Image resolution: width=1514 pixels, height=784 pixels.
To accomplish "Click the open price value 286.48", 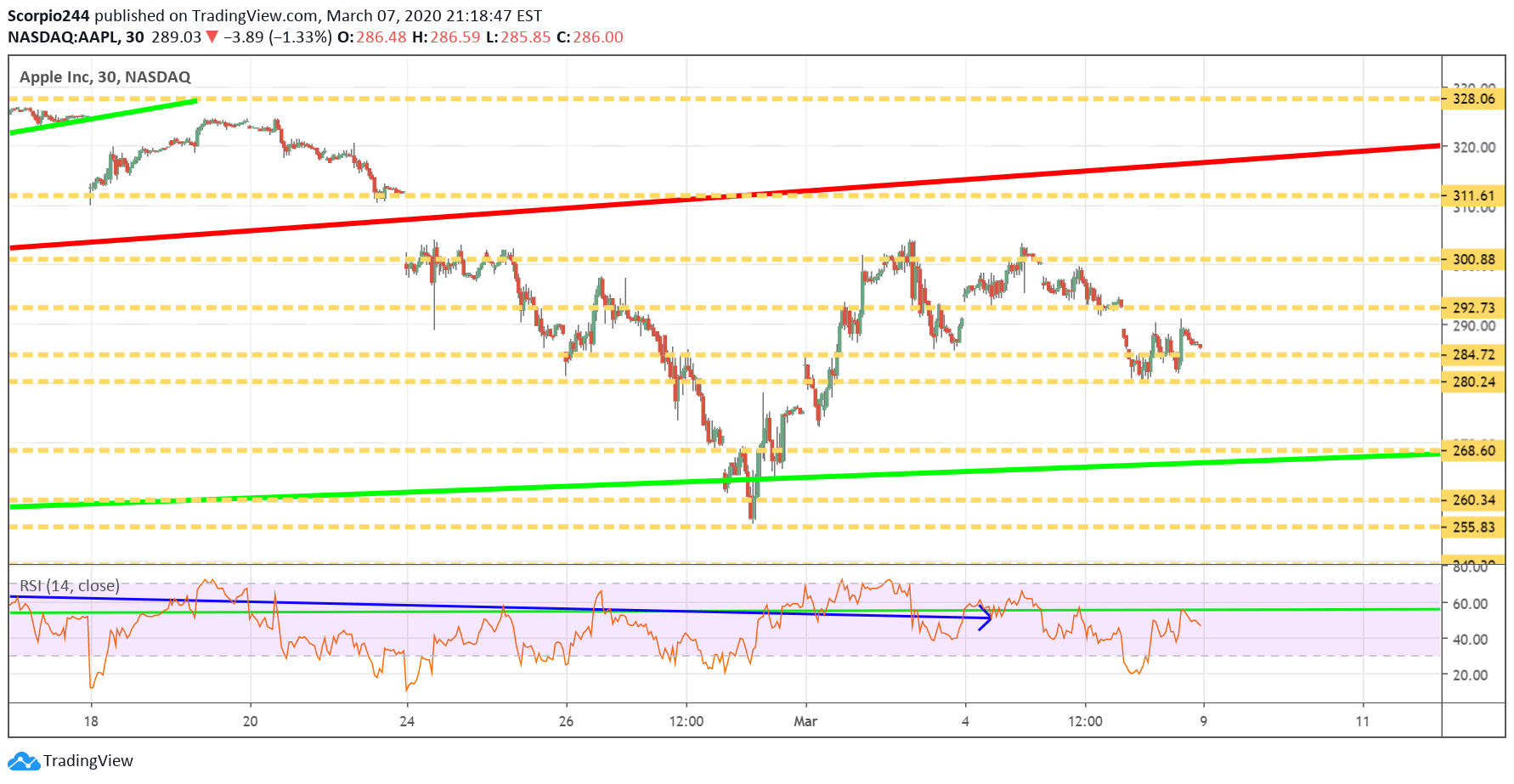I will (x=381, y=37).
